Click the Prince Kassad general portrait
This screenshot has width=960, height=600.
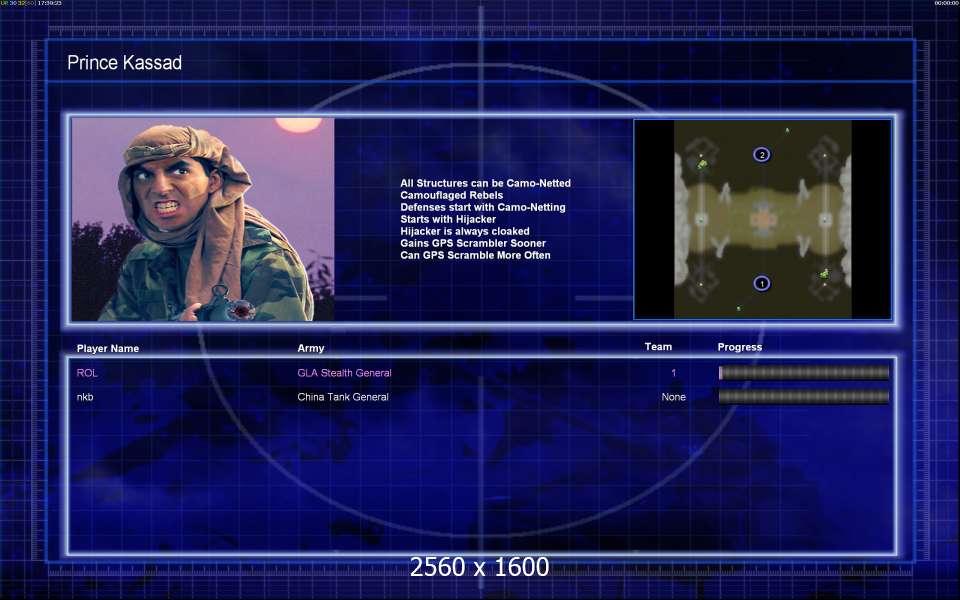[x=203, y=219]
